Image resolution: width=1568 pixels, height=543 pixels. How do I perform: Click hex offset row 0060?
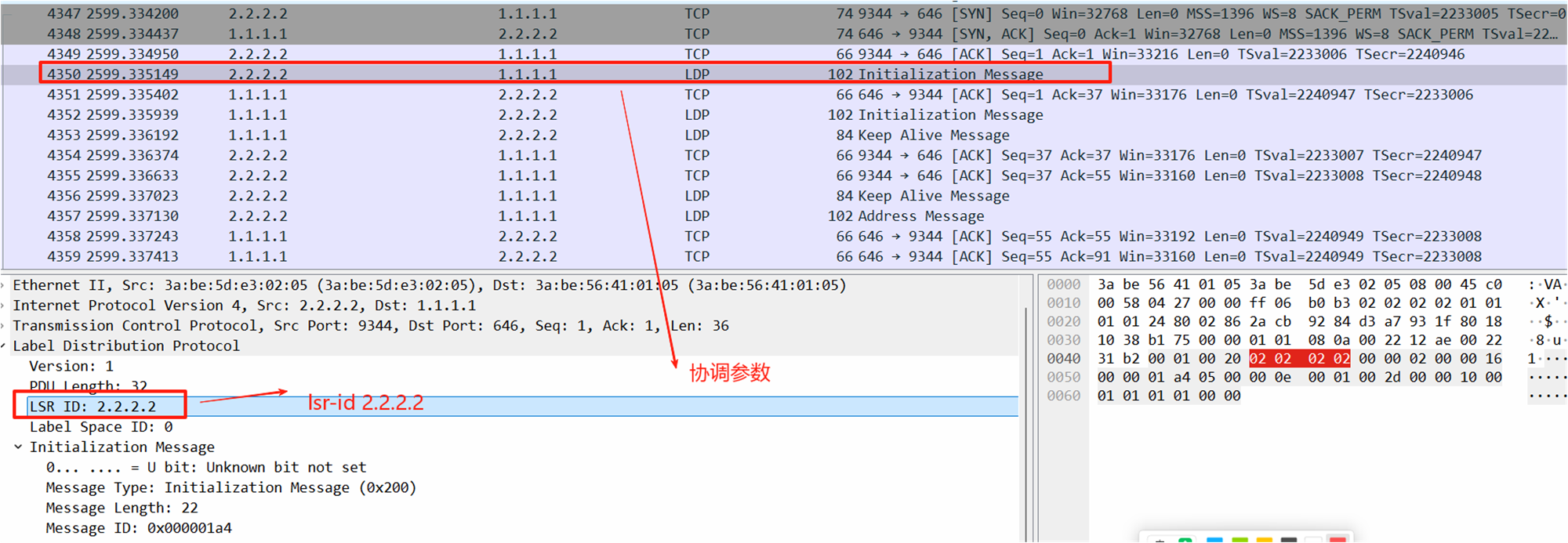pyautogui.click(x=1063, y=396)
